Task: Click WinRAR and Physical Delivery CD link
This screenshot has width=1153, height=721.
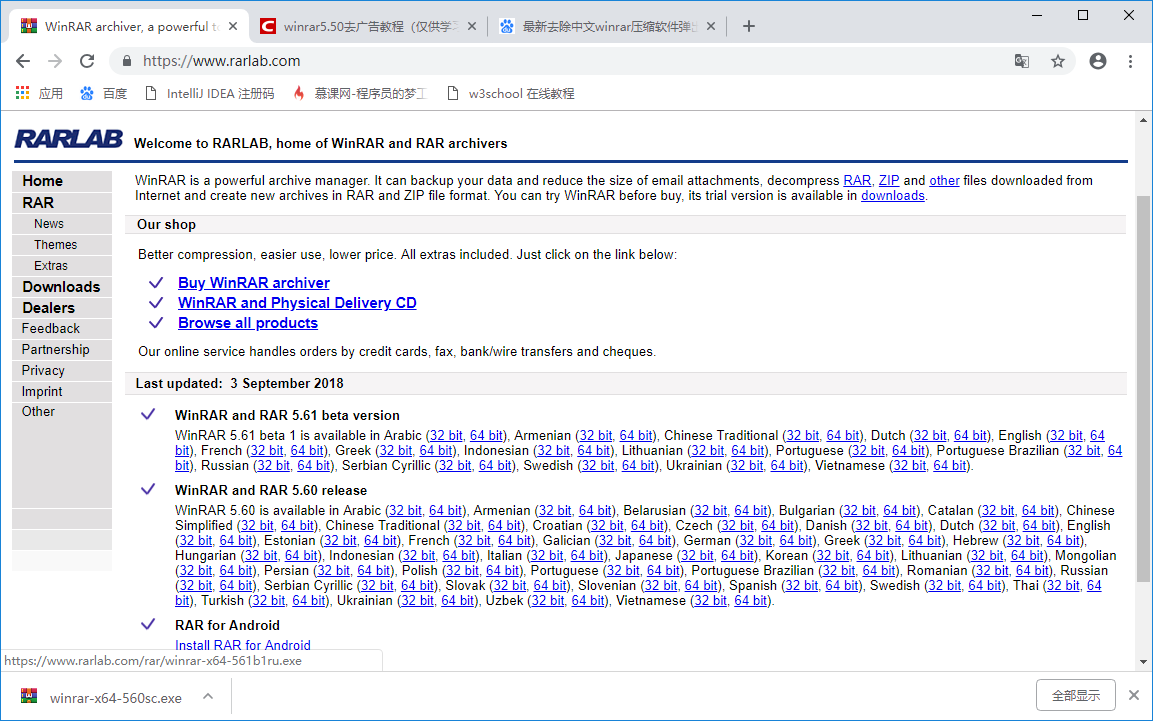Action: coord(297,303)
